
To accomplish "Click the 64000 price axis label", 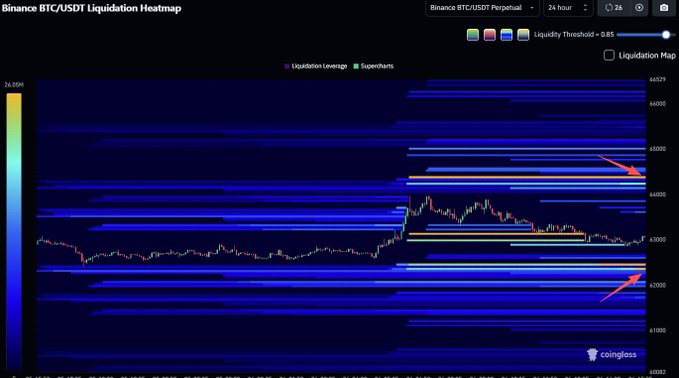I will tap(657, 195).
